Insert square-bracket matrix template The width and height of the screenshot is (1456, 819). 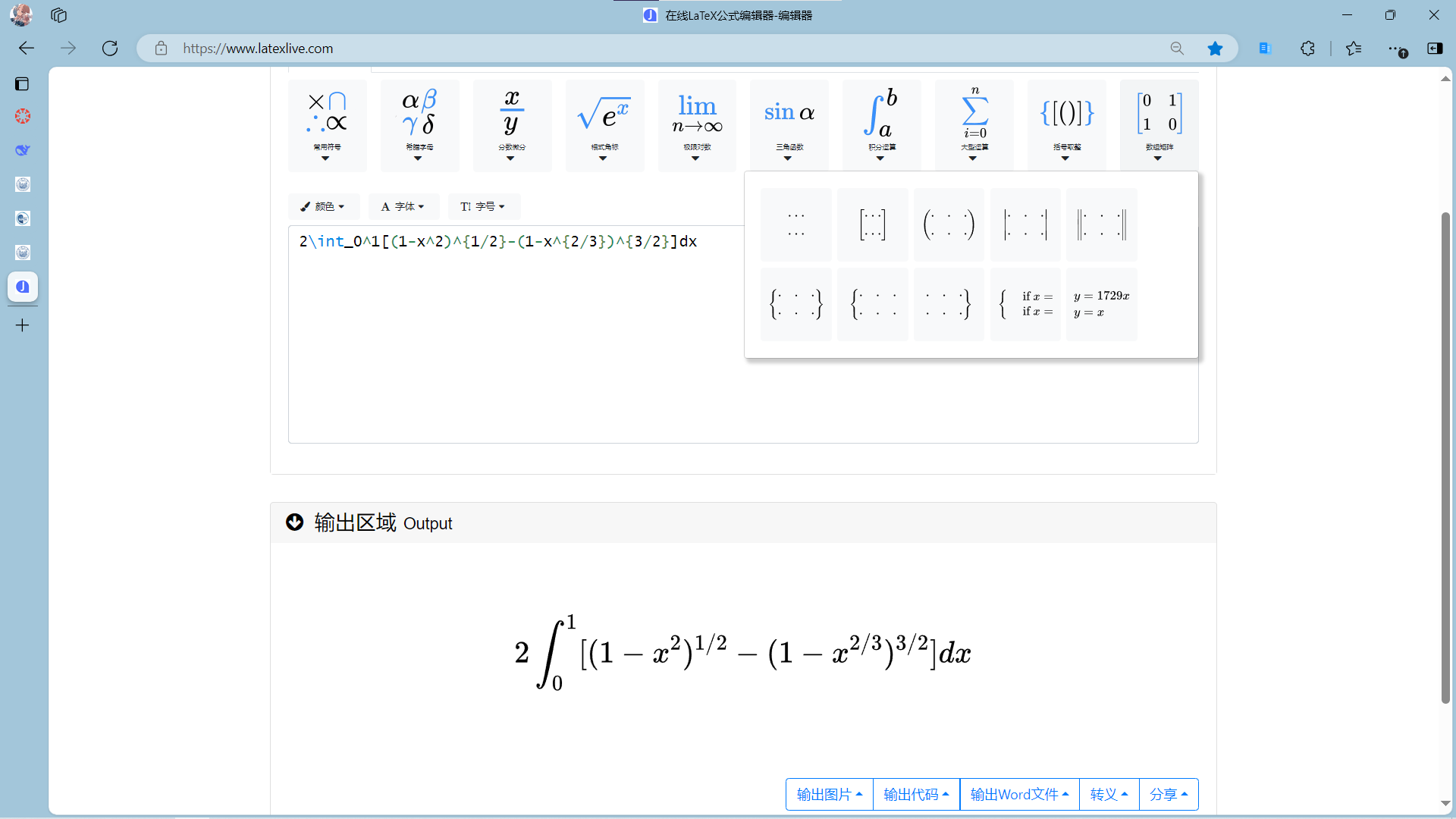(872, 225)
